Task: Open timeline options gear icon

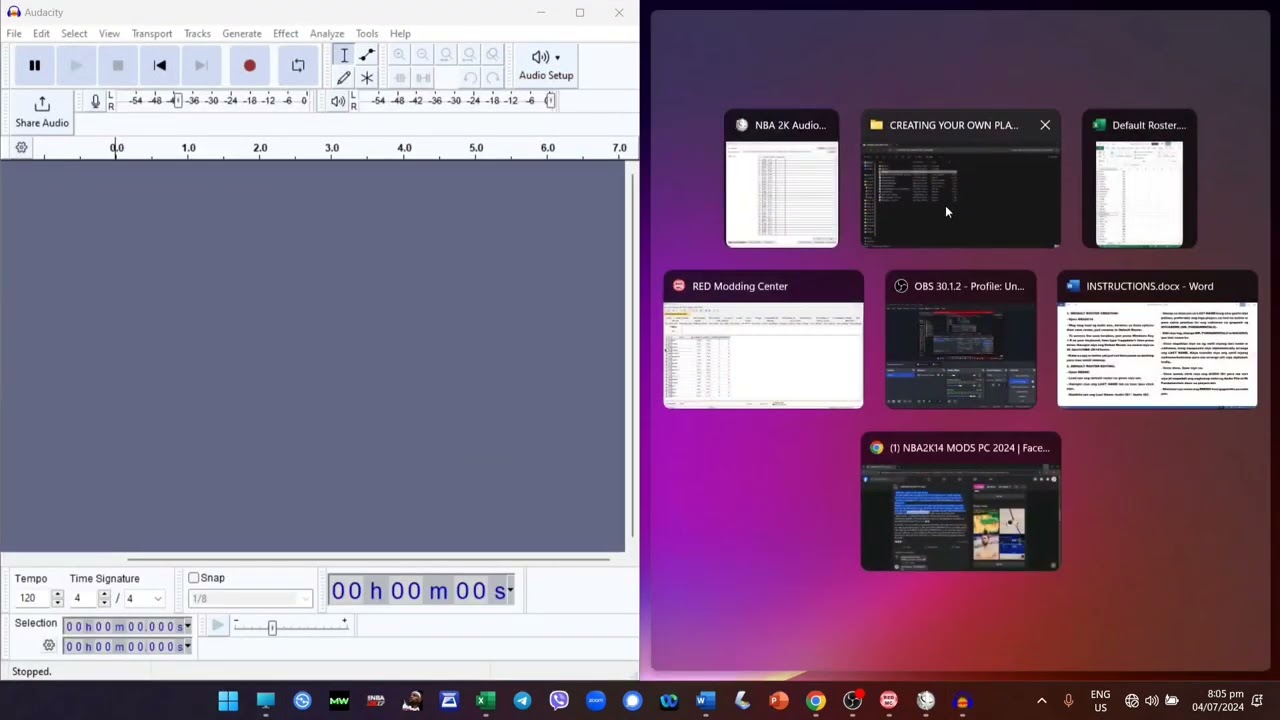Action: click(x=21, y=148)
